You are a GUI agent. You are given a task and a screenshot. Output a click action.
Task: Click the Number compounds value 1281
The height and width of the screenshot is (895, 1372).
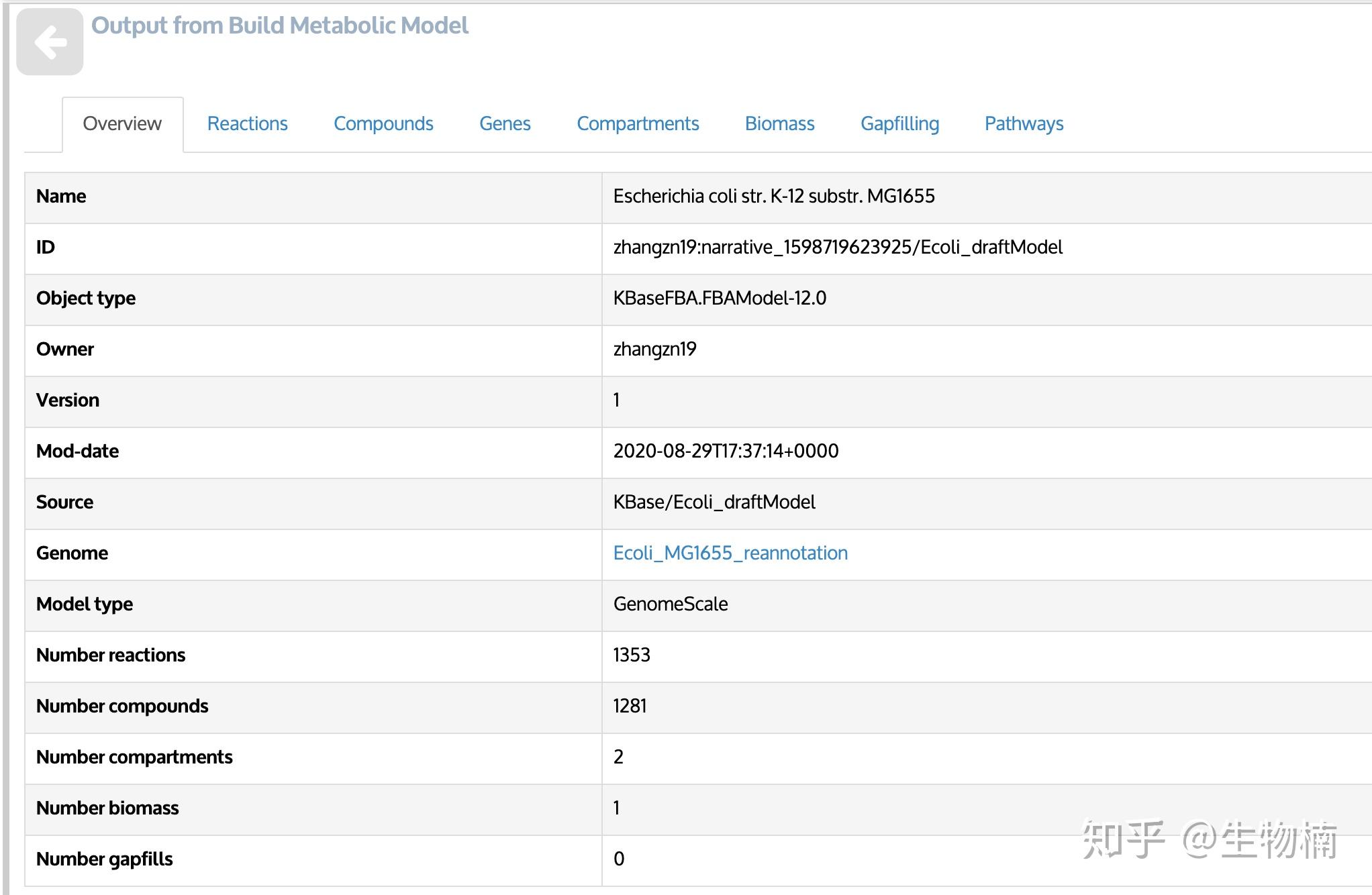pyautogui.click(x=630, y=706)
